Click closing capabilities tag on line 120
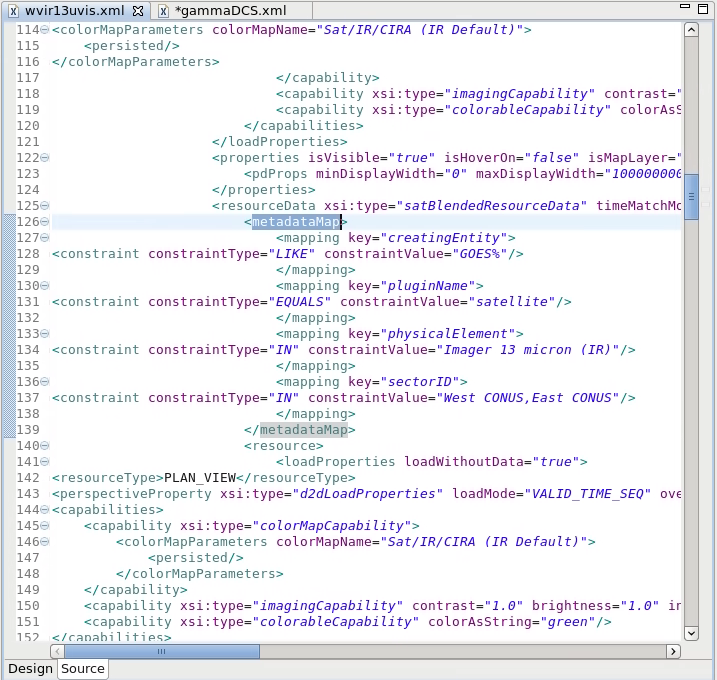The image size is (717, 680). click(304, 126)
